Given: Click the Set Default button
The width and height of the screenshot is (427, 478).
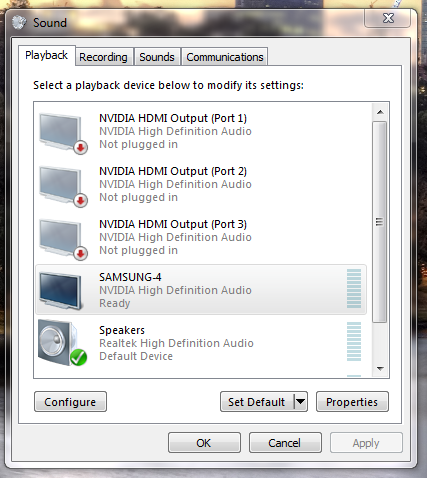Looking at the screenshot, I should click(x=257, y=402).
